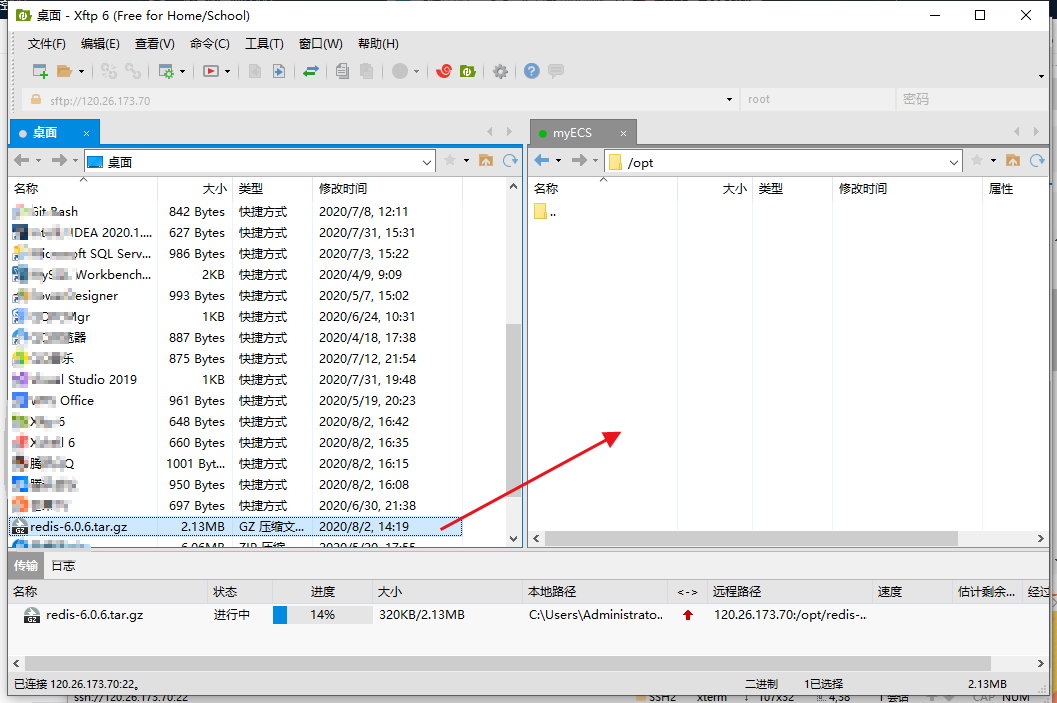
Task: Open the 文件(F) menu
Action: pyautogui.click(x=46, y=43)
